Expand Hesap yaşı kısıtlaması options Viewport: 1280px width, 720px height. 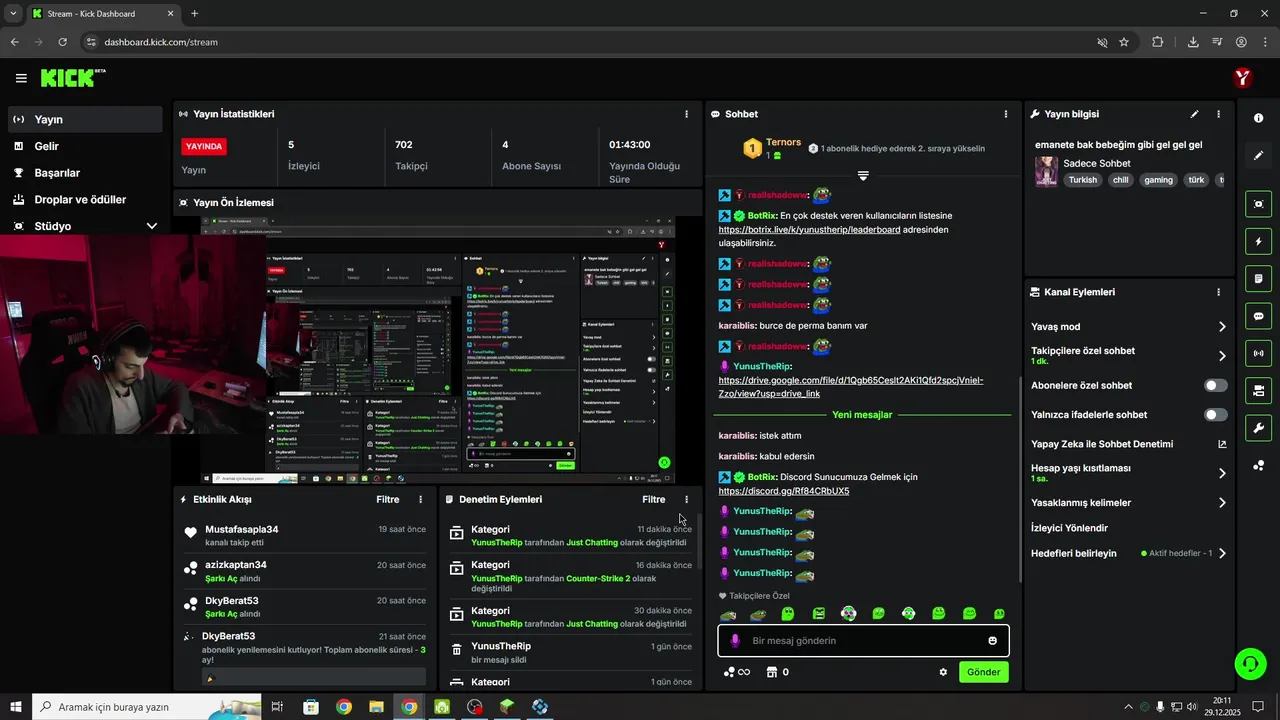tap(1222, 473)
